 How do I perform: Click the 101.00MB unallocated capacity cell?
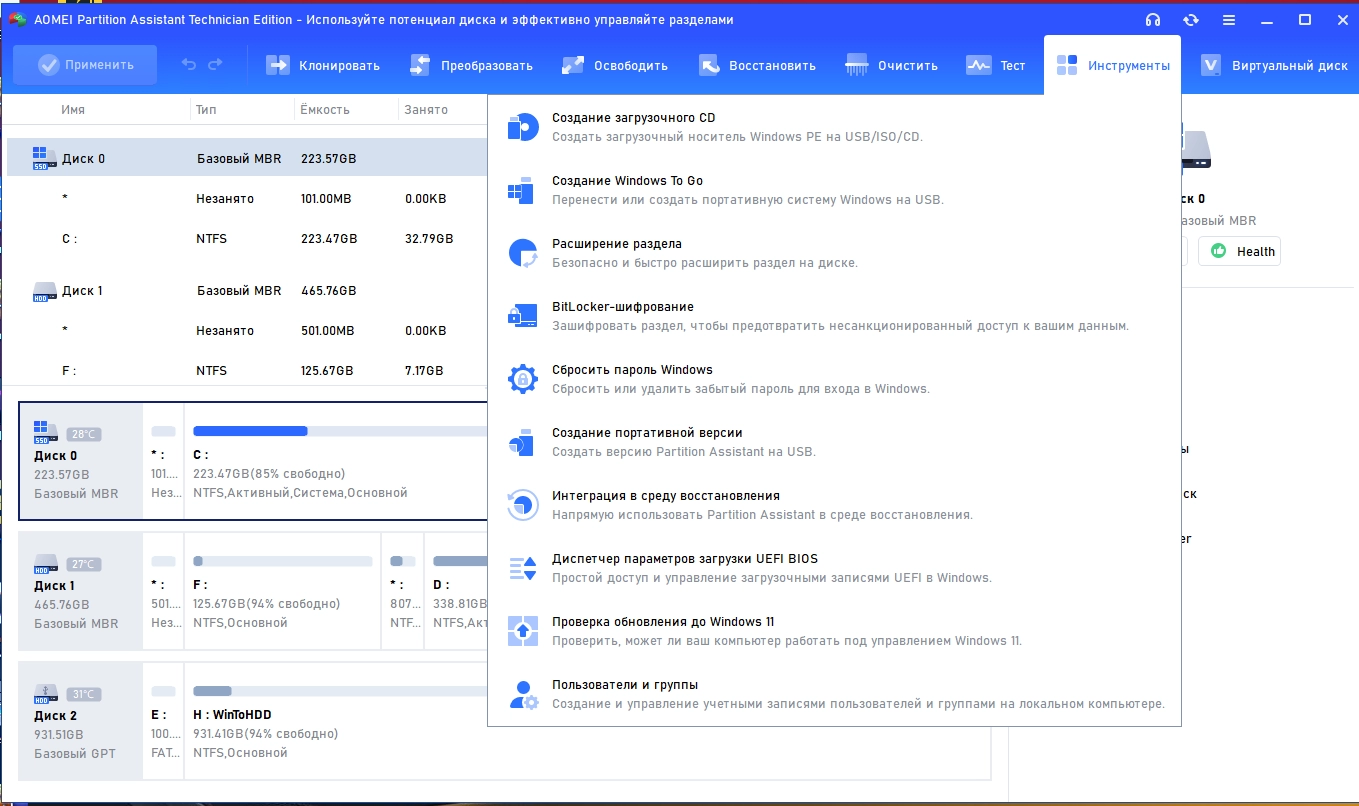coord(326,199)
